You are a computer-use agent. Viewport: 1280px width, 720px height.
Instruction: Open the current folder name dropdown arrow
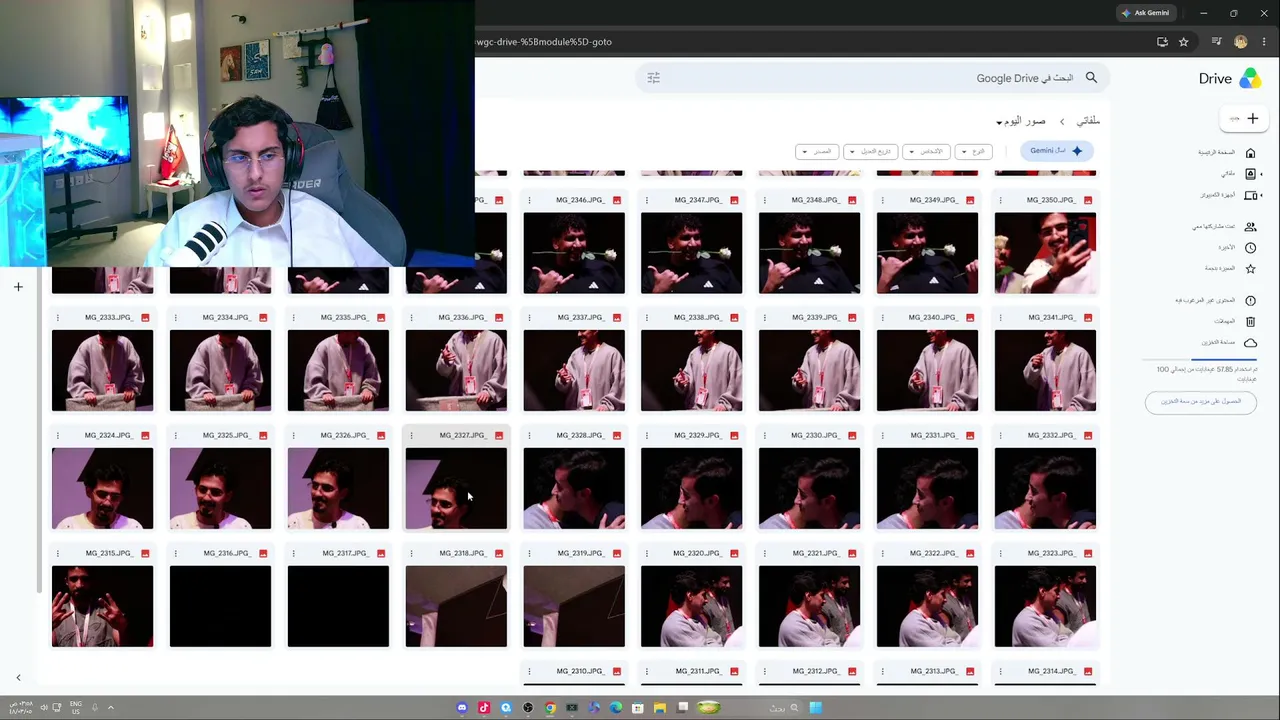999,122
